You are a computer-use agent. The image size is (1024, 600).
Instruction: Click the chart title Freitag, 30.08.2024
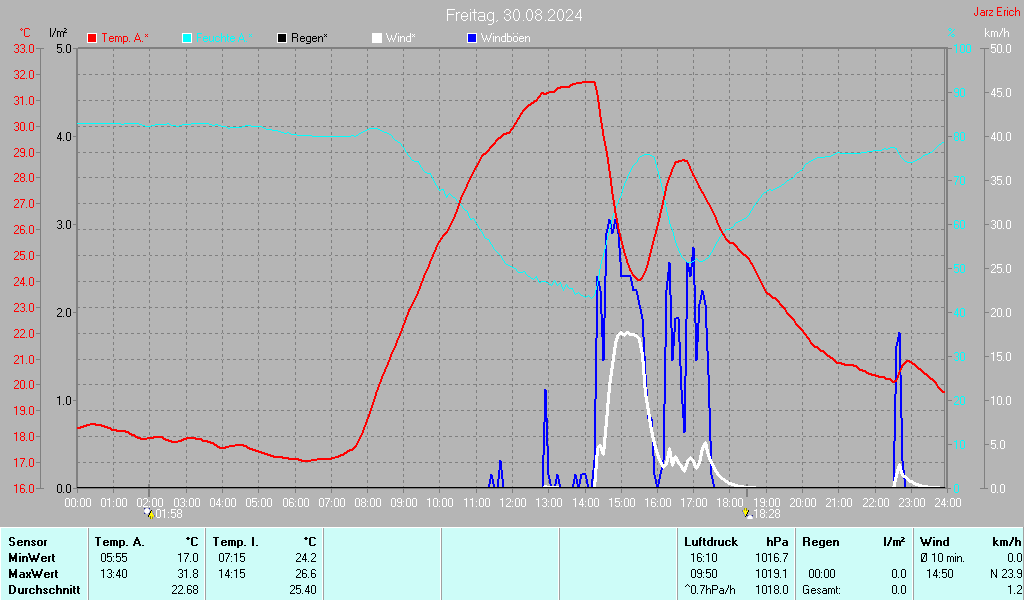[514, 15]
